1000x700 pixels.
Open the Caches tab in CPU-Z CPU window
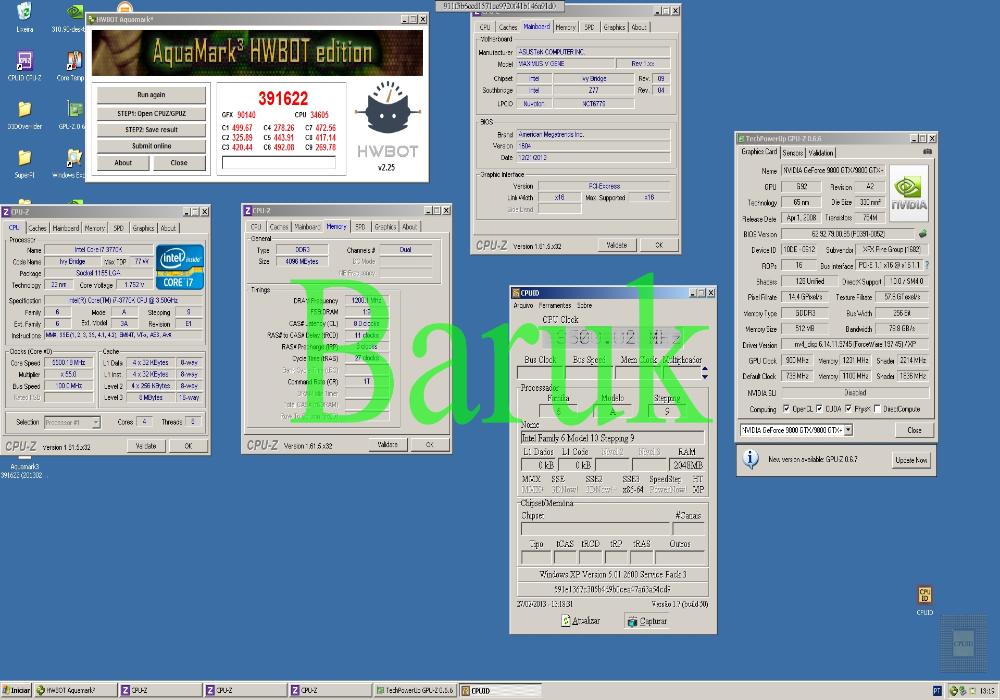37,228
